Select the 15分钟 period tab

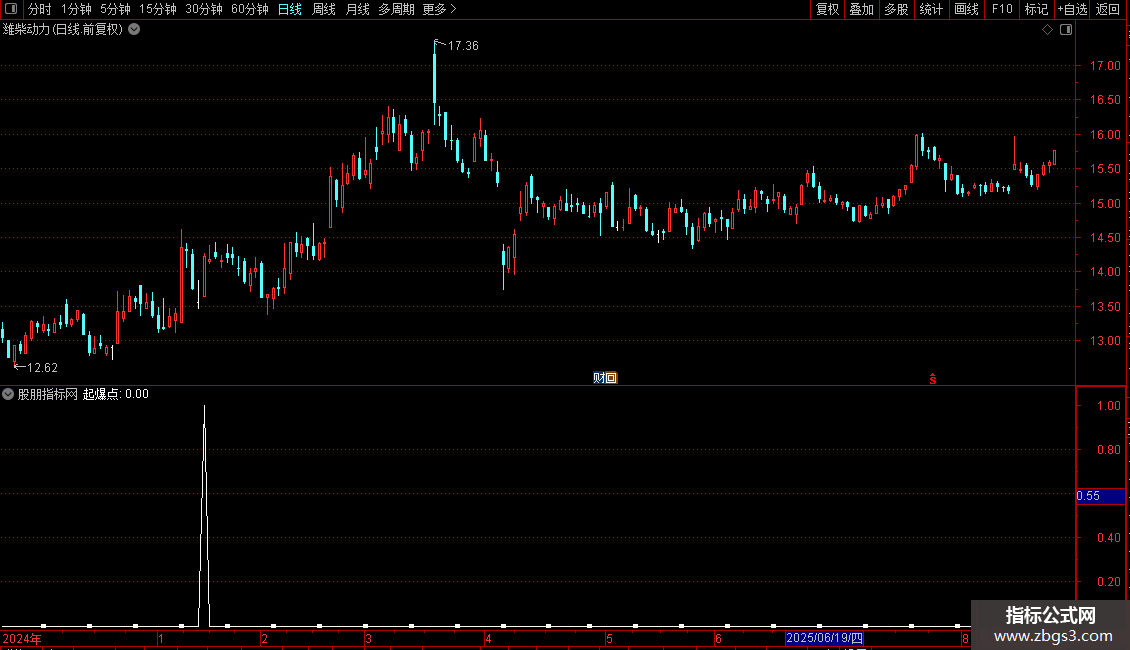pos(158,9)
